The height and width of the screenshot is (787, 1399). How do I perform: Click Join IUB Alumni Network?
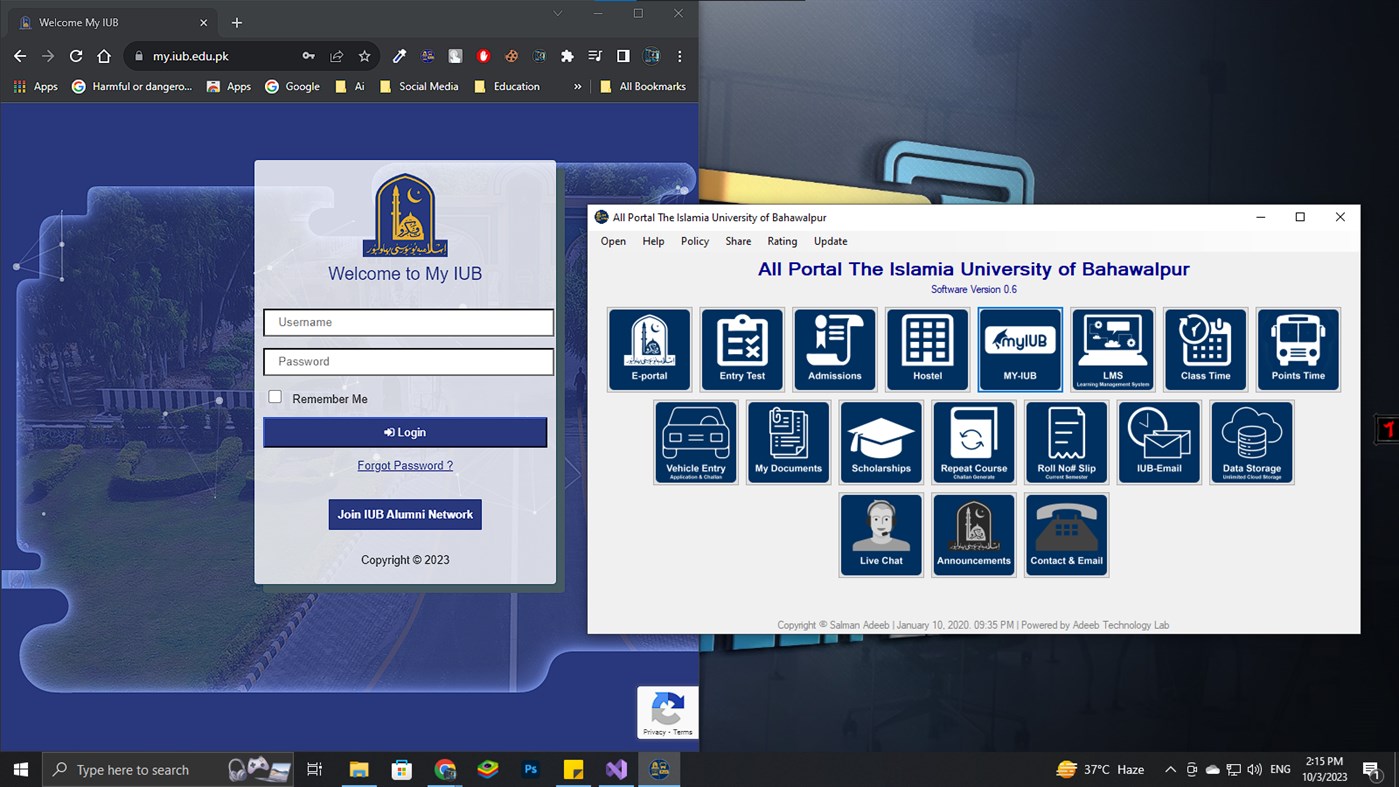coord(405,514)
